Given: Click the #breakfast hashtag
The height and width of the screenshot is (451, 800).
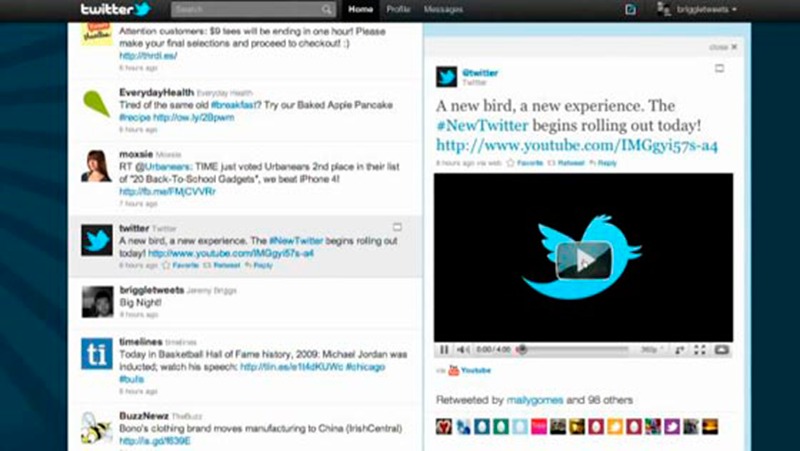Looking at the screenshot, I should click(x=234, y=105).
